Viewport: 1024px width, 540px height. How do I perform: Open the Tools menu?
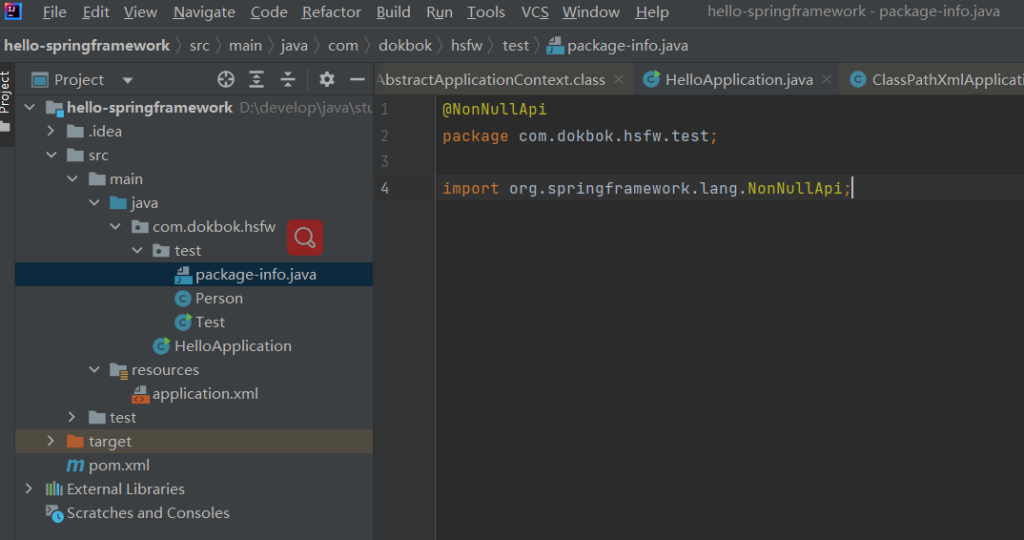click(x=486, y=12)
